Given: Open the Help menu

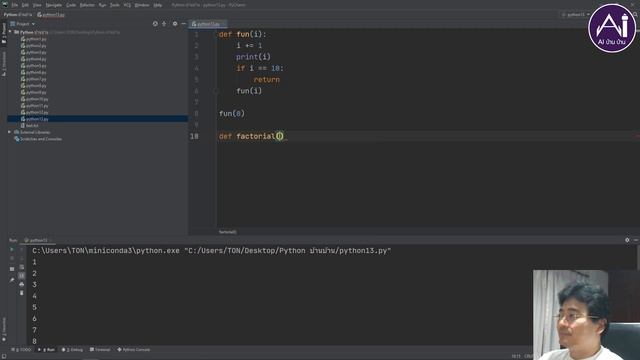Looking at the screenshot, I should coord(158,5).
